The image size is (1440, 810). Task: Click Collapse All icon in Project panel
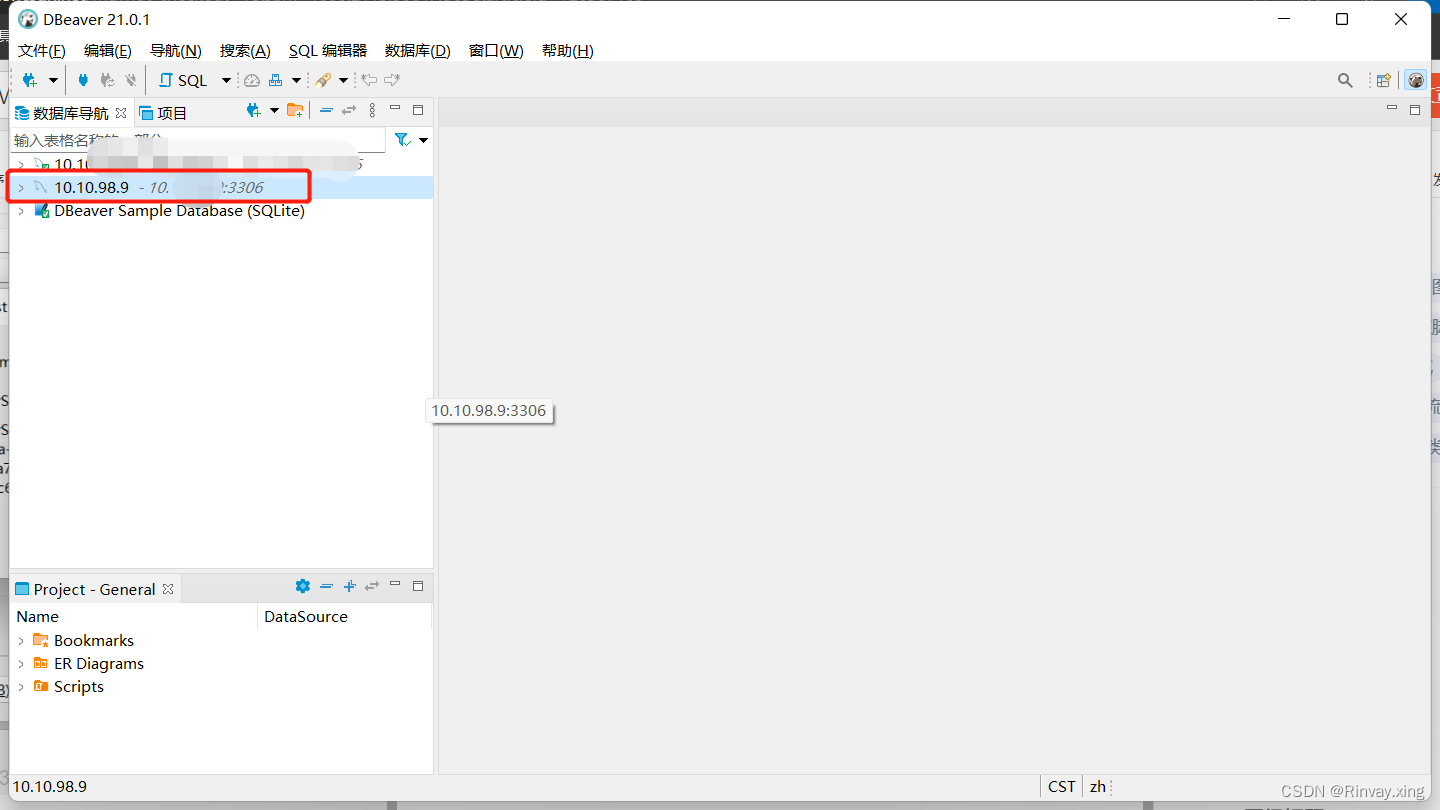coord(327,586)
